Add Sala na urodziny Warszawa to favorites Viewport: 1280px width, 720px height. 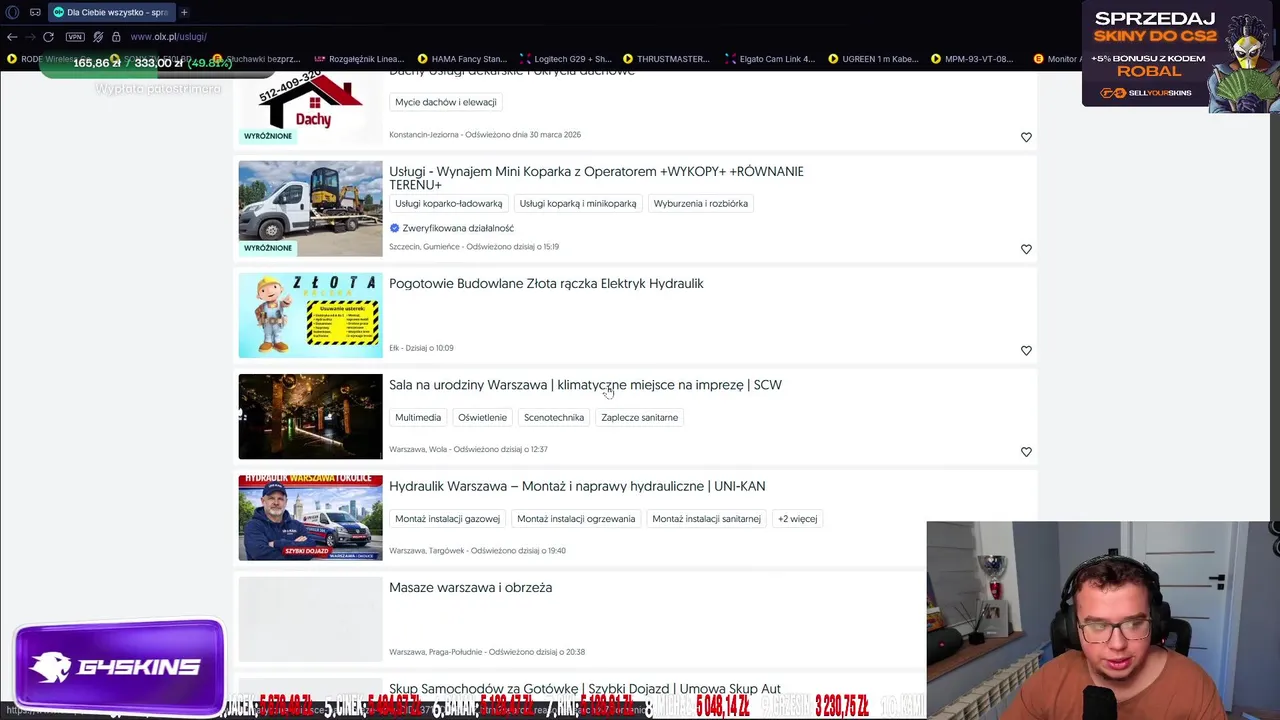click(x=1026, y=452)
